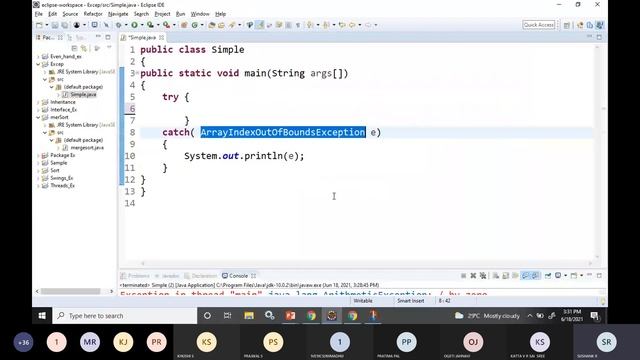Expand the Even_hand_ex project
This screenshot has height=360, width=640.
point(38,57)
